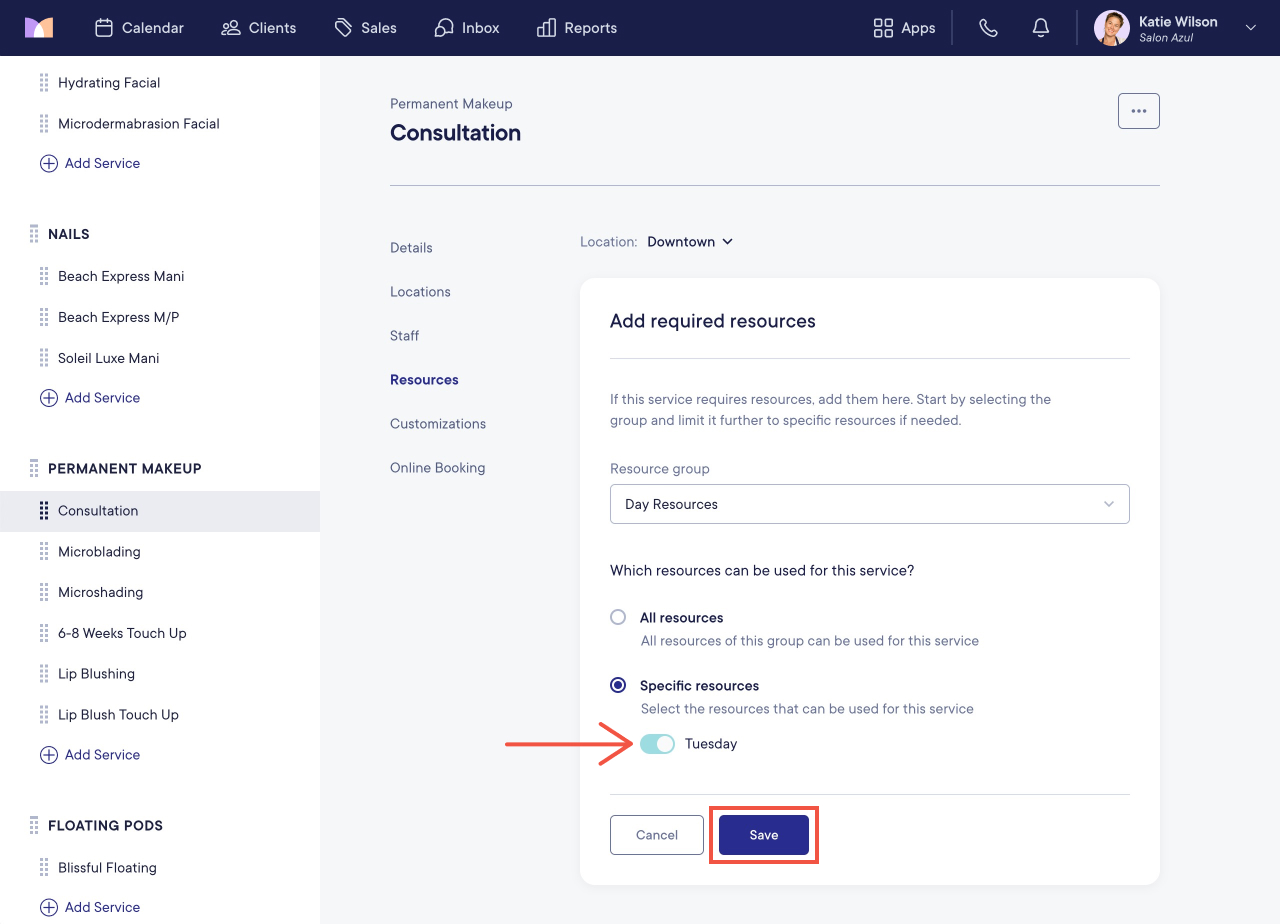Click the drag handle beside Beach Express M/P

click(44, 317)
